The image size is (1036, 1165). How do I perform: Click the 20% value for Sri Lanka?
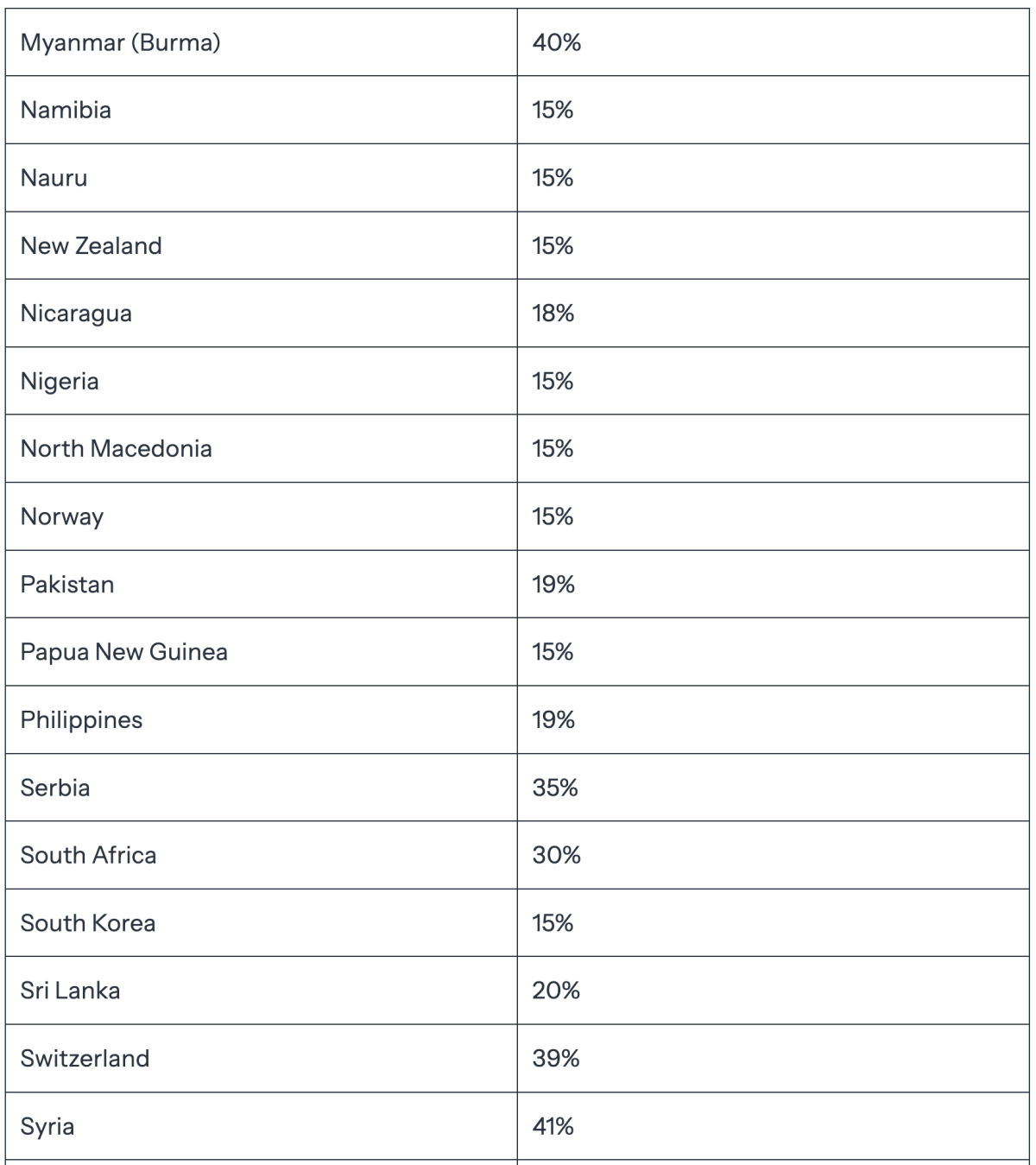click(556, 990)
